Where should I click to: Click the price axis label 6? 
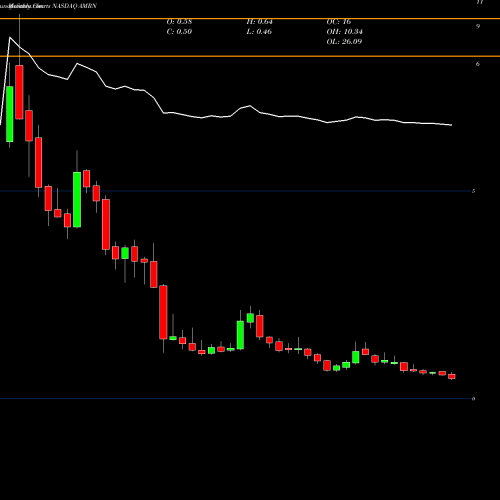478,64
